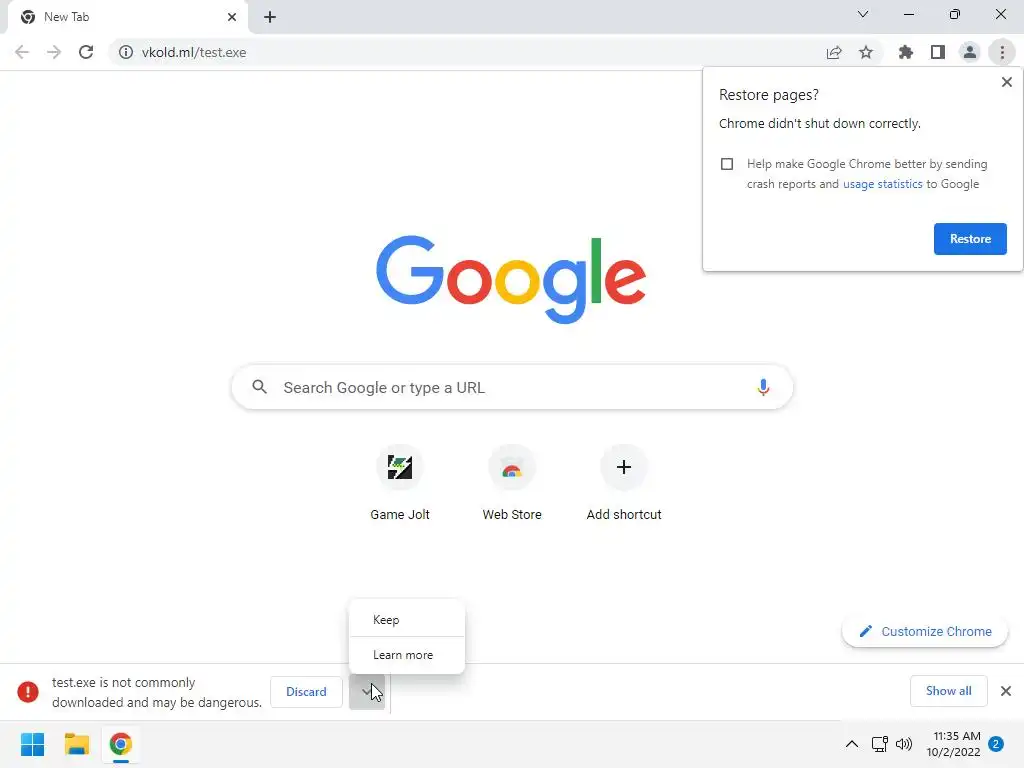Go back with the back arrow
Viewport: 1024px width, 768px height.
tap(22, 52)
